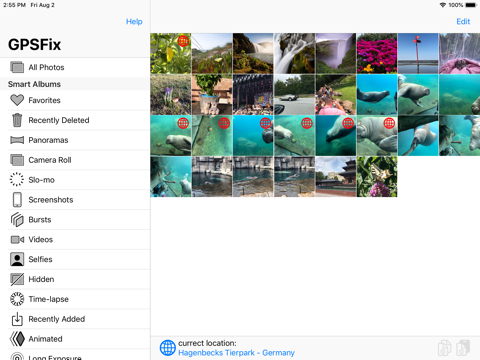The image size is (480, 360).
Task: Open the Recently Added label
Action: (x=57, y=319)
